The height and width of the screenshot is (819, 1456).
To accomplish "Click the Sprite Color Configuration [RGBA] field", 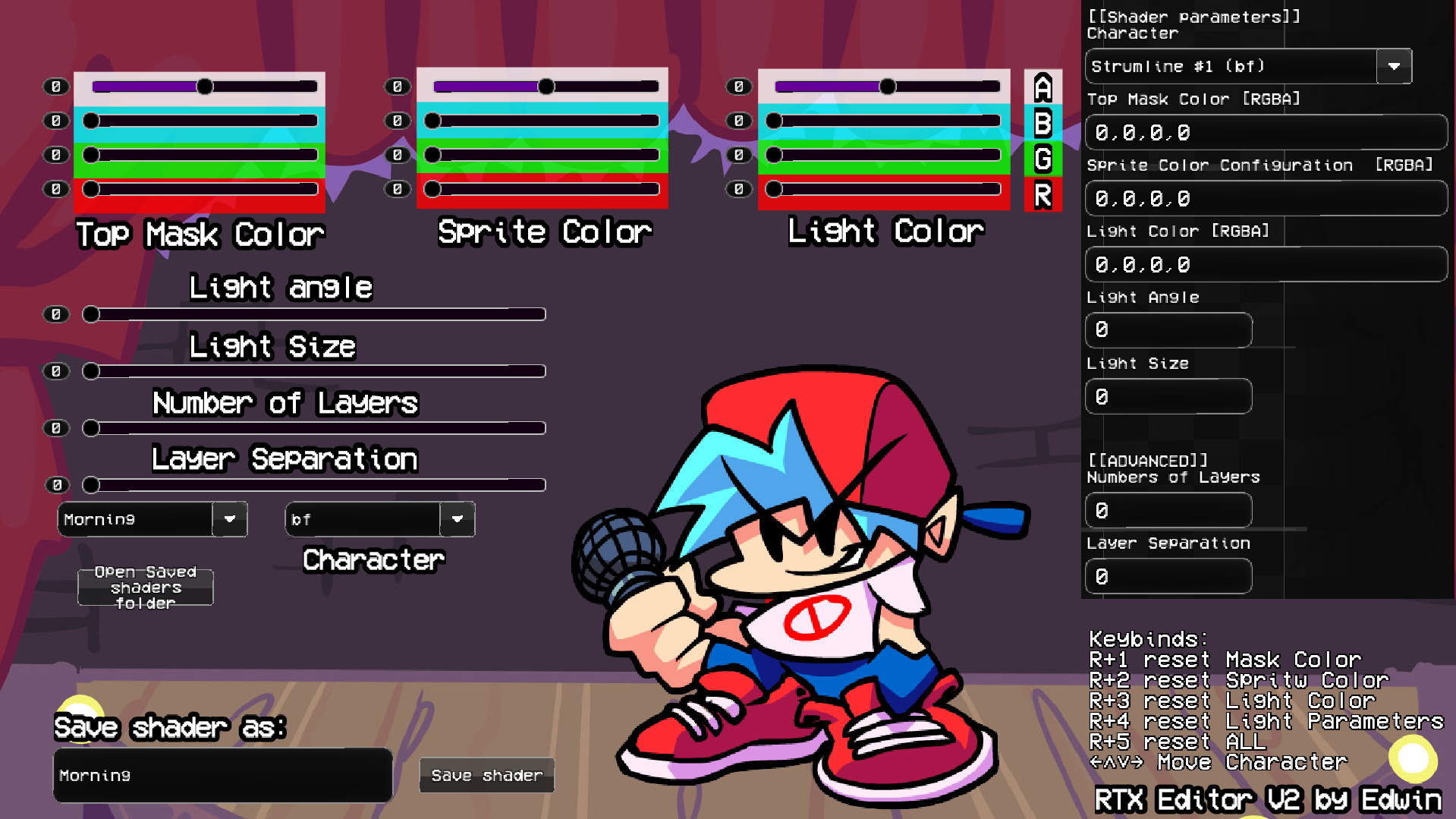I will tap(1266, 198).
